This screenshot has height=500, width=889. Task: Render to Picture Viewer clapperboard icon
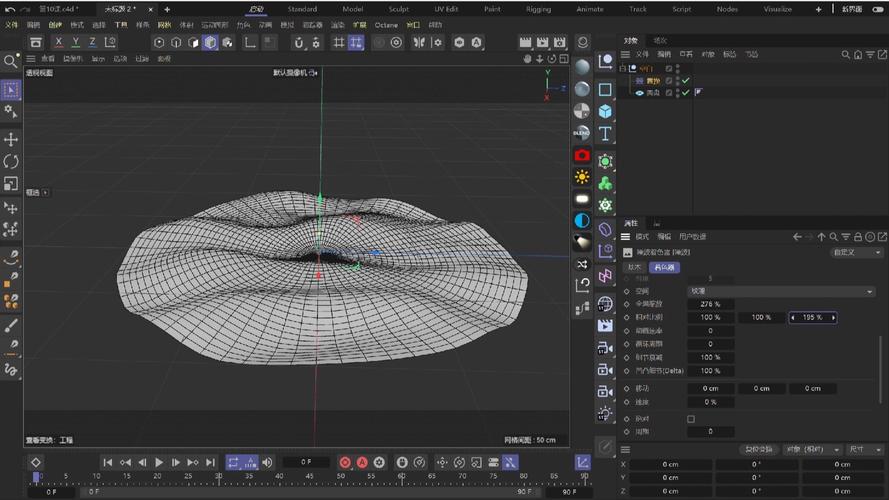pos(543,43)
